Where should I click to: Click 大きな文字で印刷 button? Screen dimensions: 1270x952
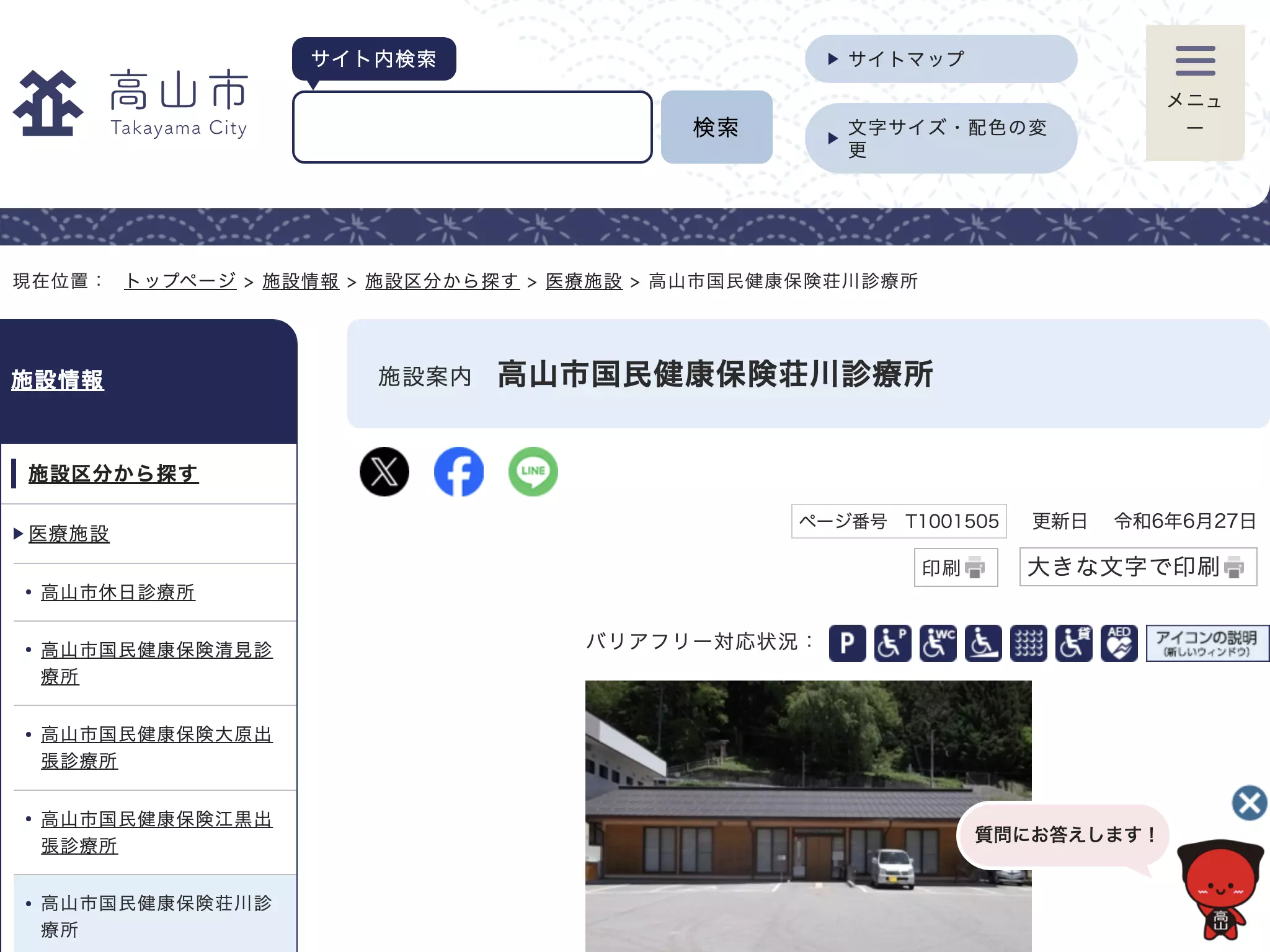1138,566
